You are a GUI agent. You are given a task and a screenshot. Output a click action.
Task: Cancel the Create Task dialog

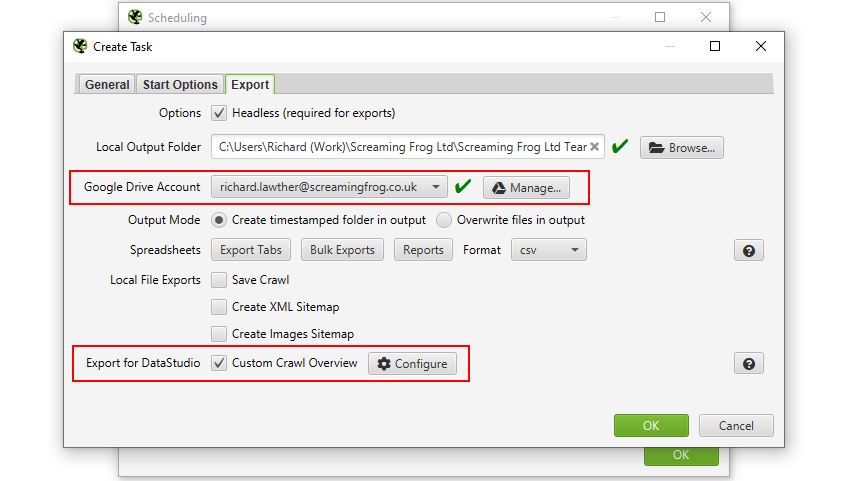click(736, 426)
